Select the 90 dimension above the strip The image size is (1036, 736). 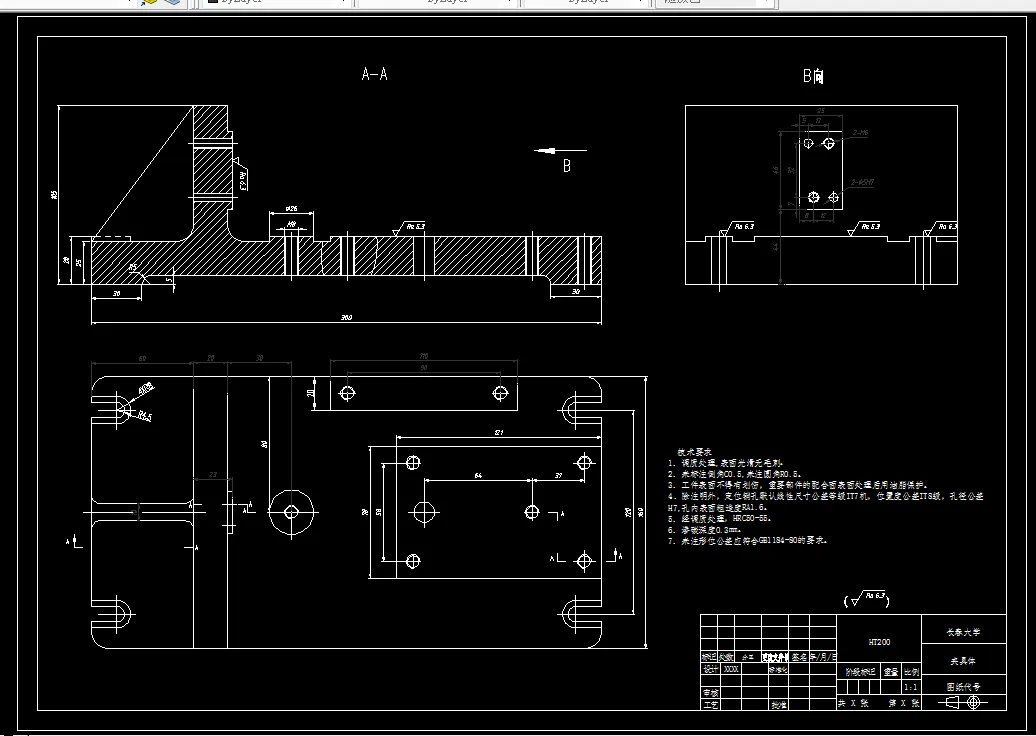click(x=424, y=367)
